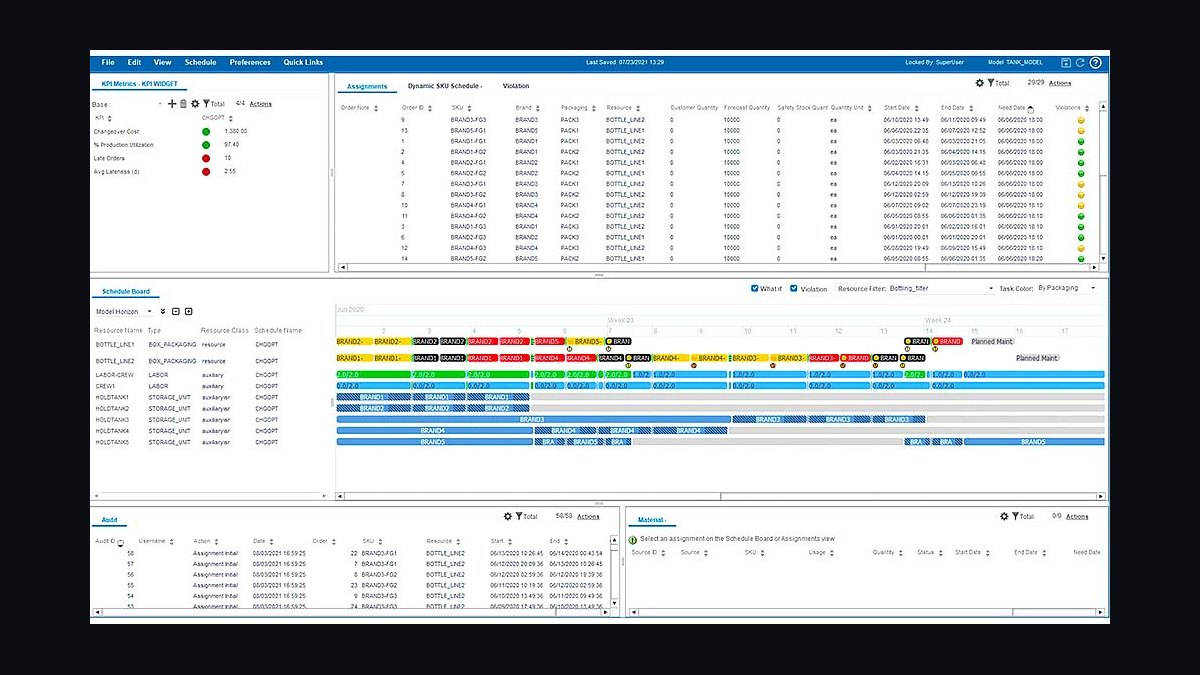The width and height of the screenshot is (1200, 675).
Task: Delete KPI using the trash icon
Action: (183, 103)
